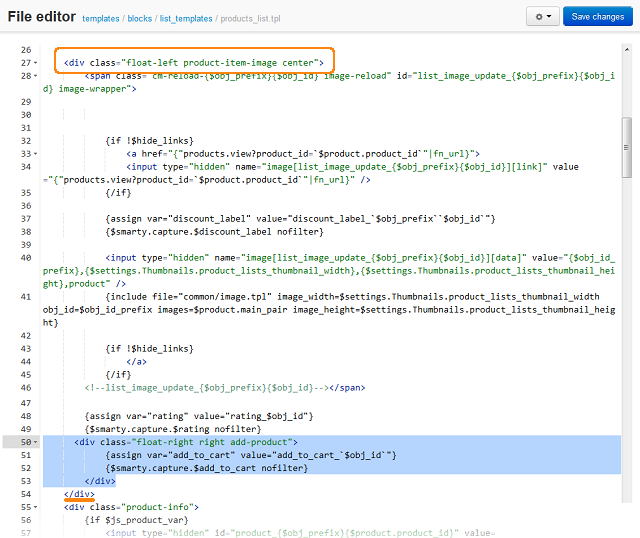Click the editor scrollbar up arrow

(x=627, y=49)
